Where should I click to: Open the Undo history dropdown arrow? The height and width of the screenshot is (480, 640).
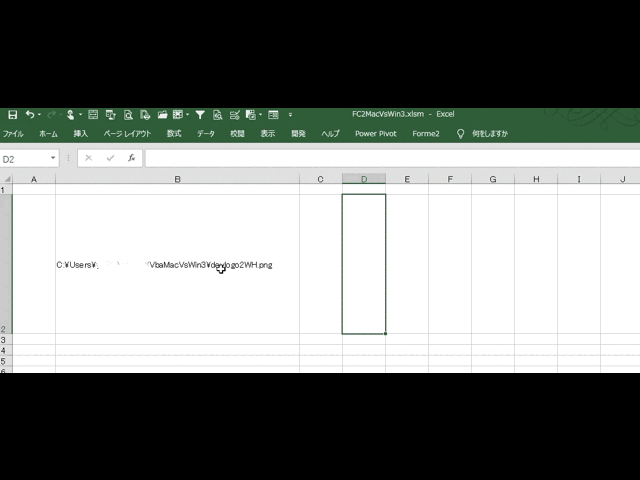(40, 115)
